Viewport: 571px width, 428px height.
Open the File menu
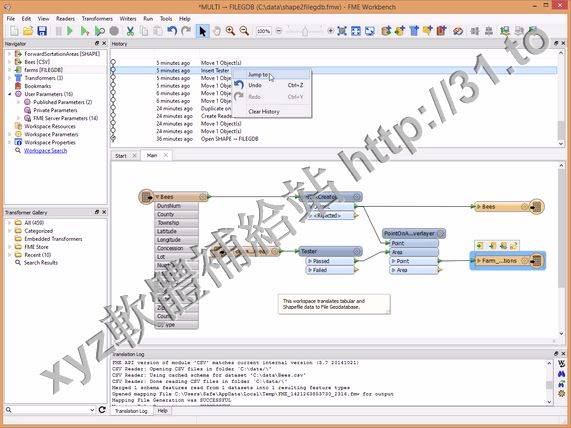tap(11, 19)
